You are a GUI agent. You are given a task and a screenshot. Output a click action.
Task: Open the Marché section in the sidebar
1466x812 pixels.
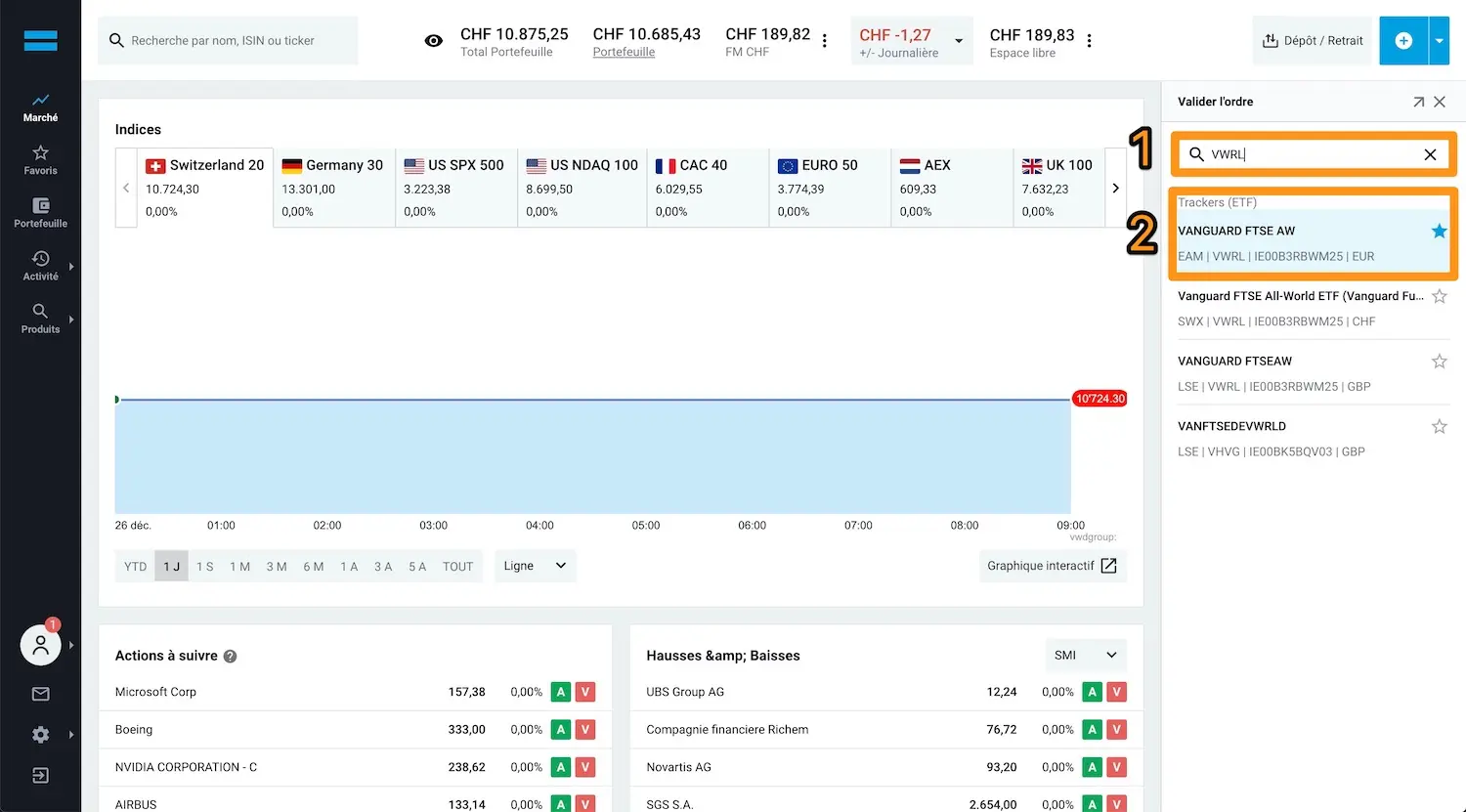[40, 107]
